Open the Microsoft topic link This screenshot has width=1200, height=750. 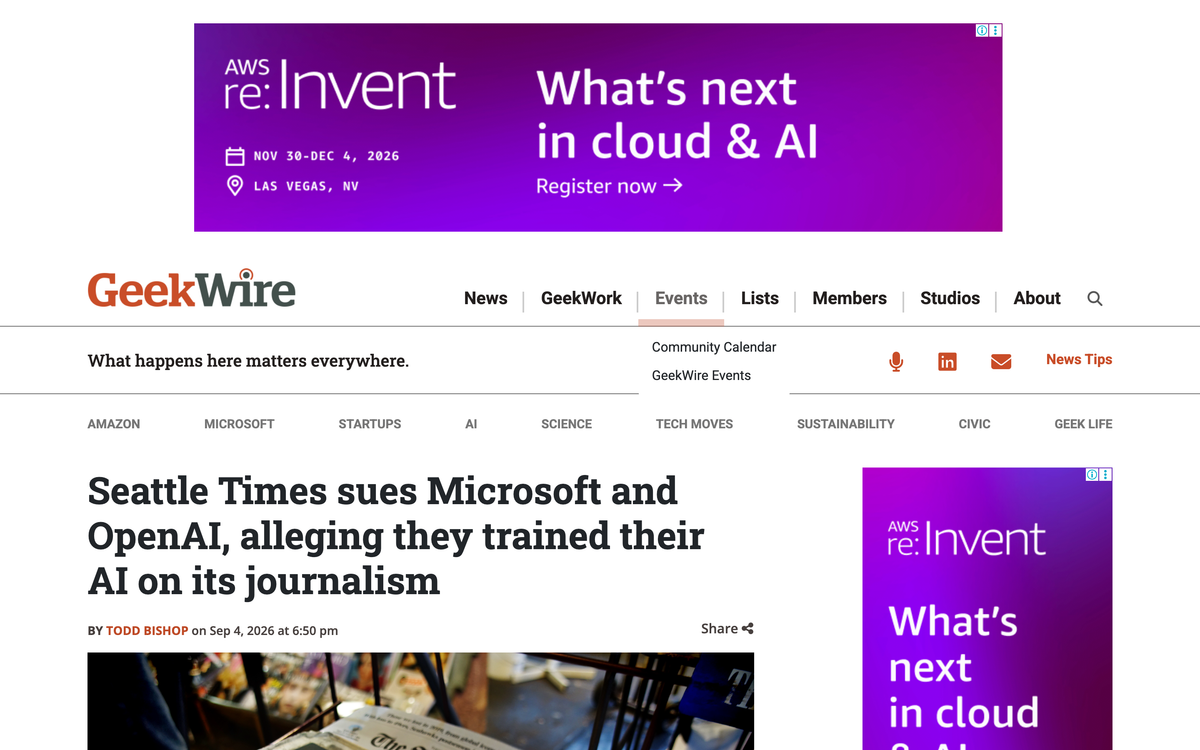[239, 424]
